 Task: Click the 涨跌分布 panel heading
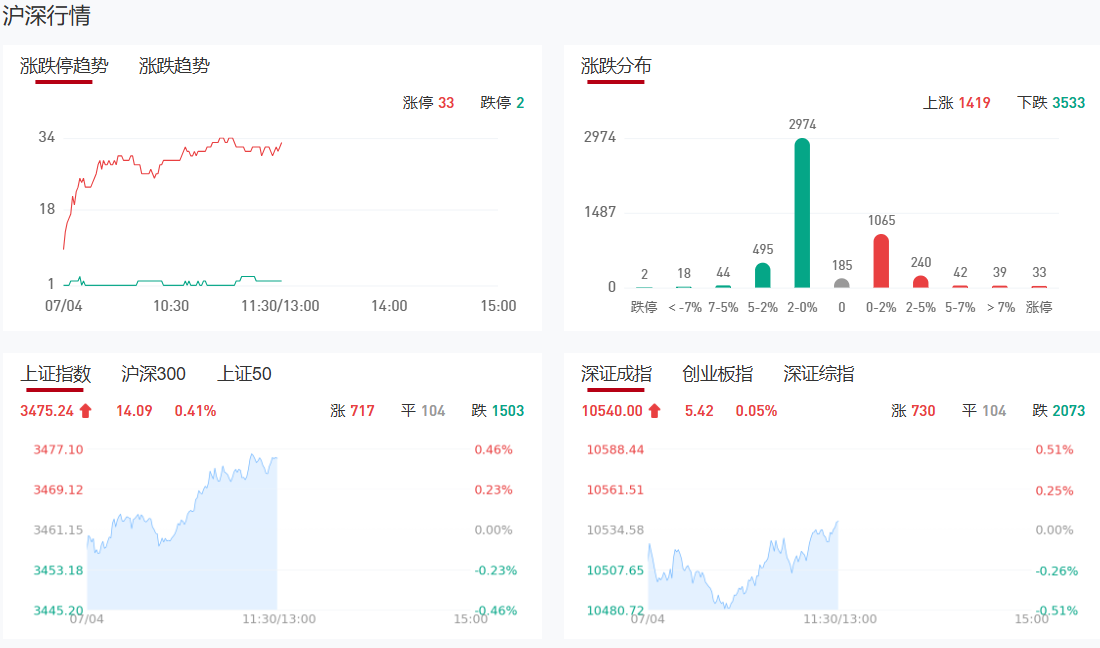tap(616, 66)
